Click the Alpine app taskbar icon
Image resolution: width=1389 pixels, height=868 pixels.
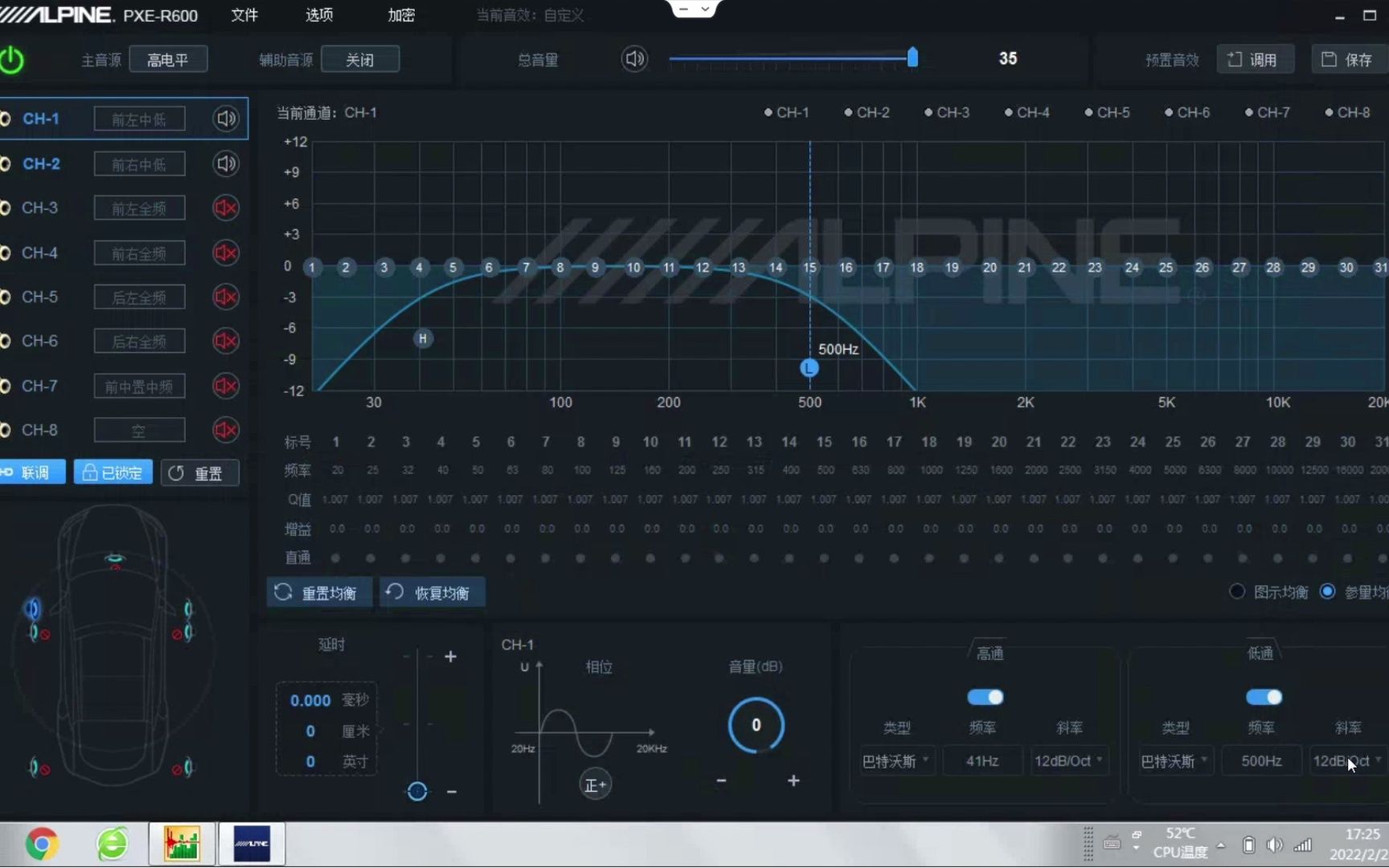click(252, 844)
